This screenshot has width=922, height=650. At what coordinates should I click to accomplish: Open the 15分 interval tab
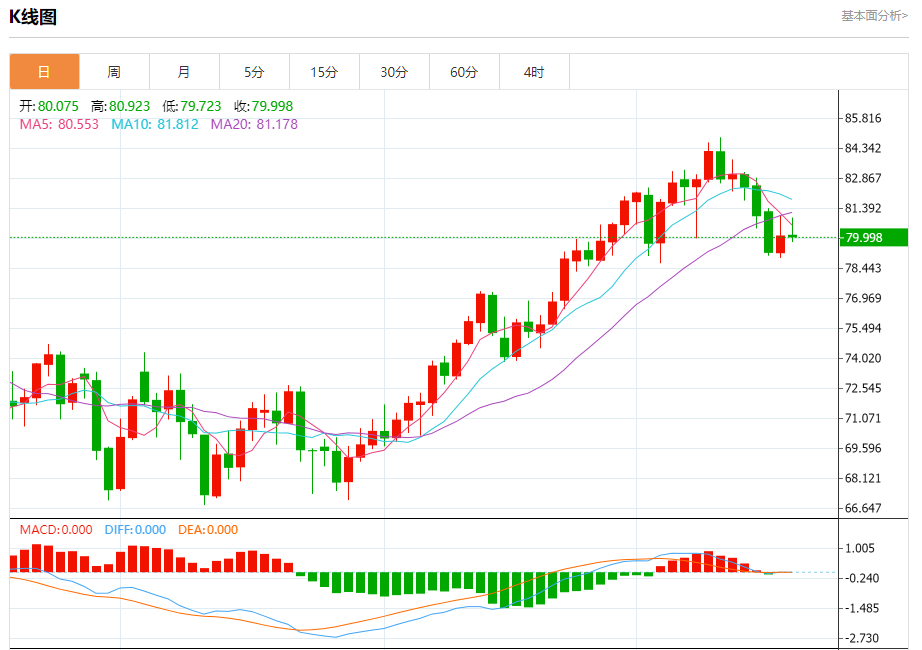tap(324, 72)
